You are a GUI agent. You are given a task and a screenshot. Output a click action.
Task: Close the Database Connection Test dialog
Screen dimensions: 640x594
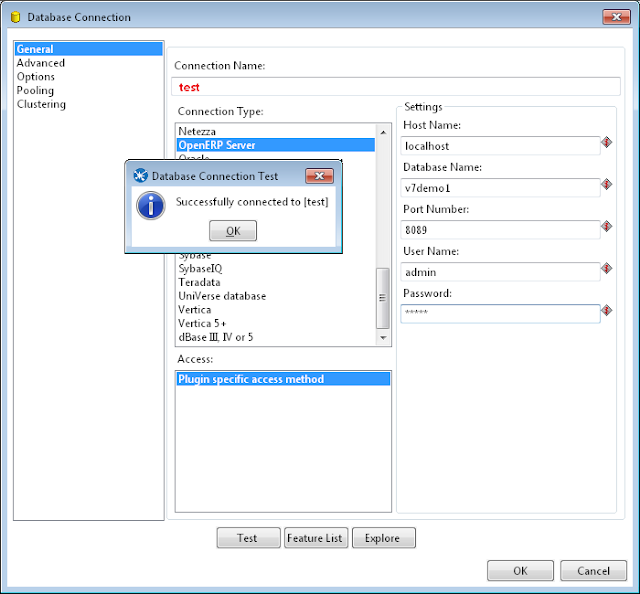coord(320,176)
